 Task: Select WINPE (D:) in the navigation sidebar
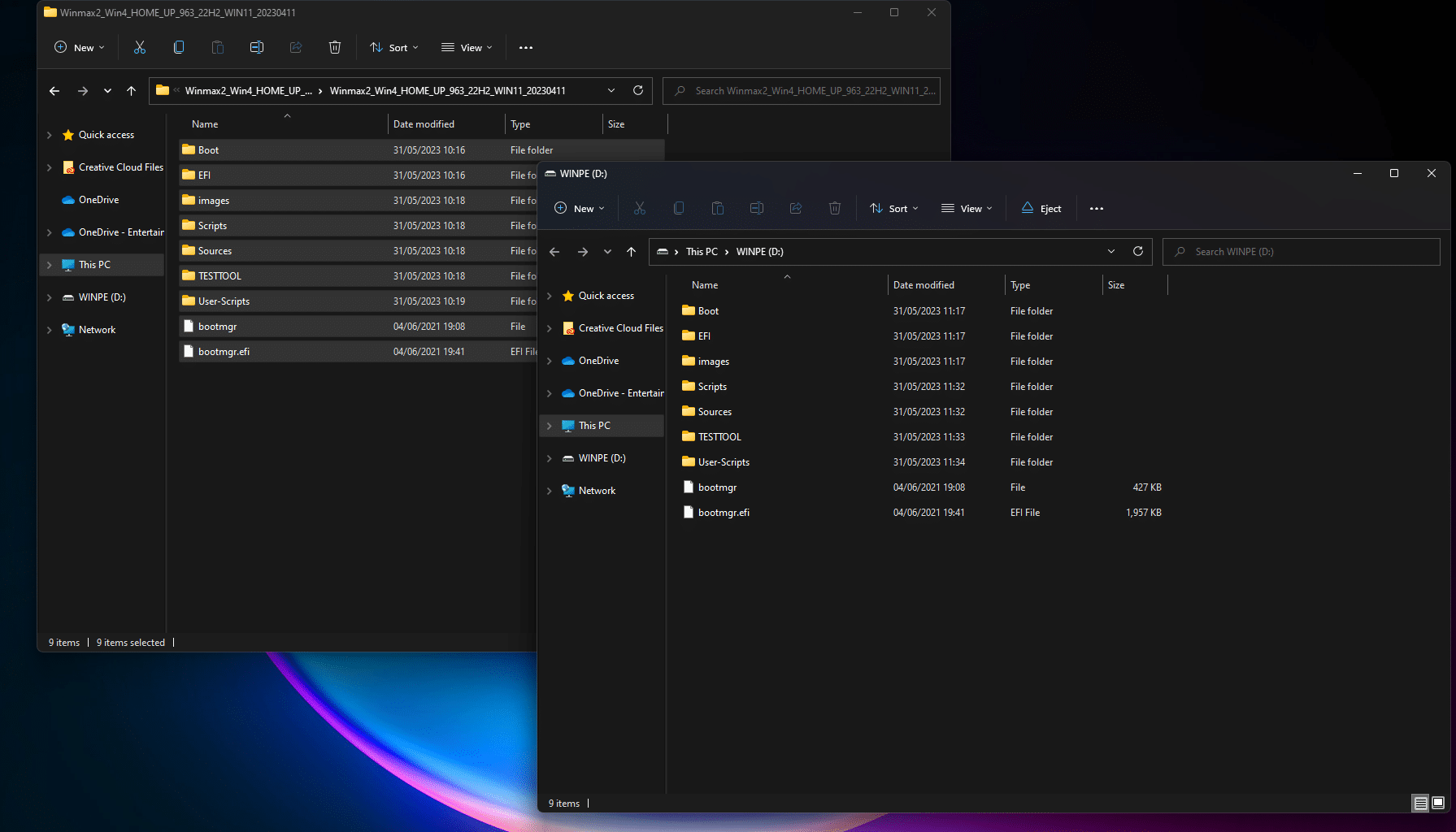602,457
